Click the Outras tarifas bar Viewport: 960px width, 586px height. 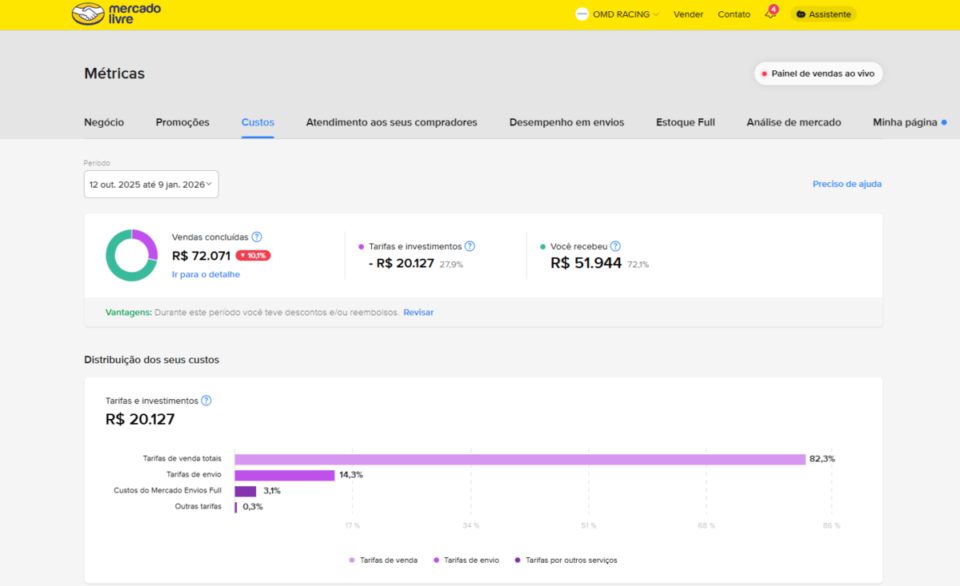click(x=236, y=507)
